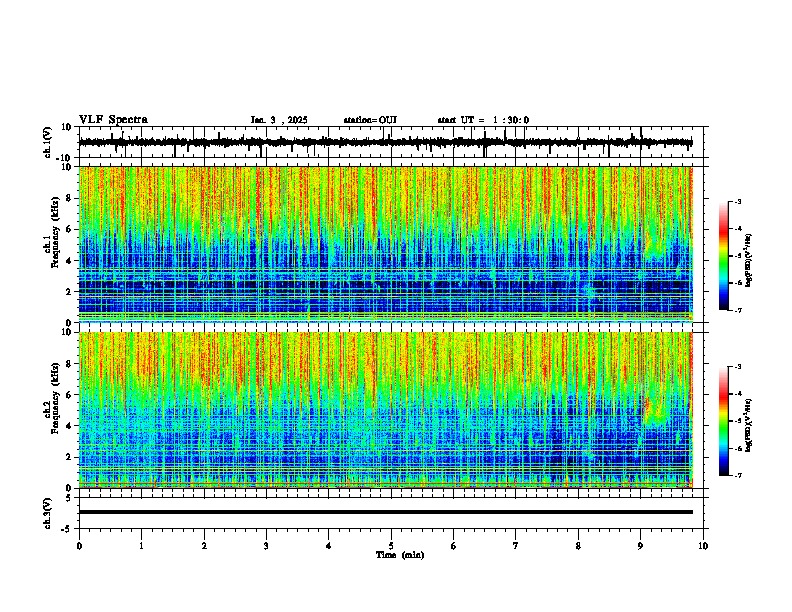This screenshot has height=612, width=792.
Task: Click time axis tick label '2'
Action: tap(204, 546)
